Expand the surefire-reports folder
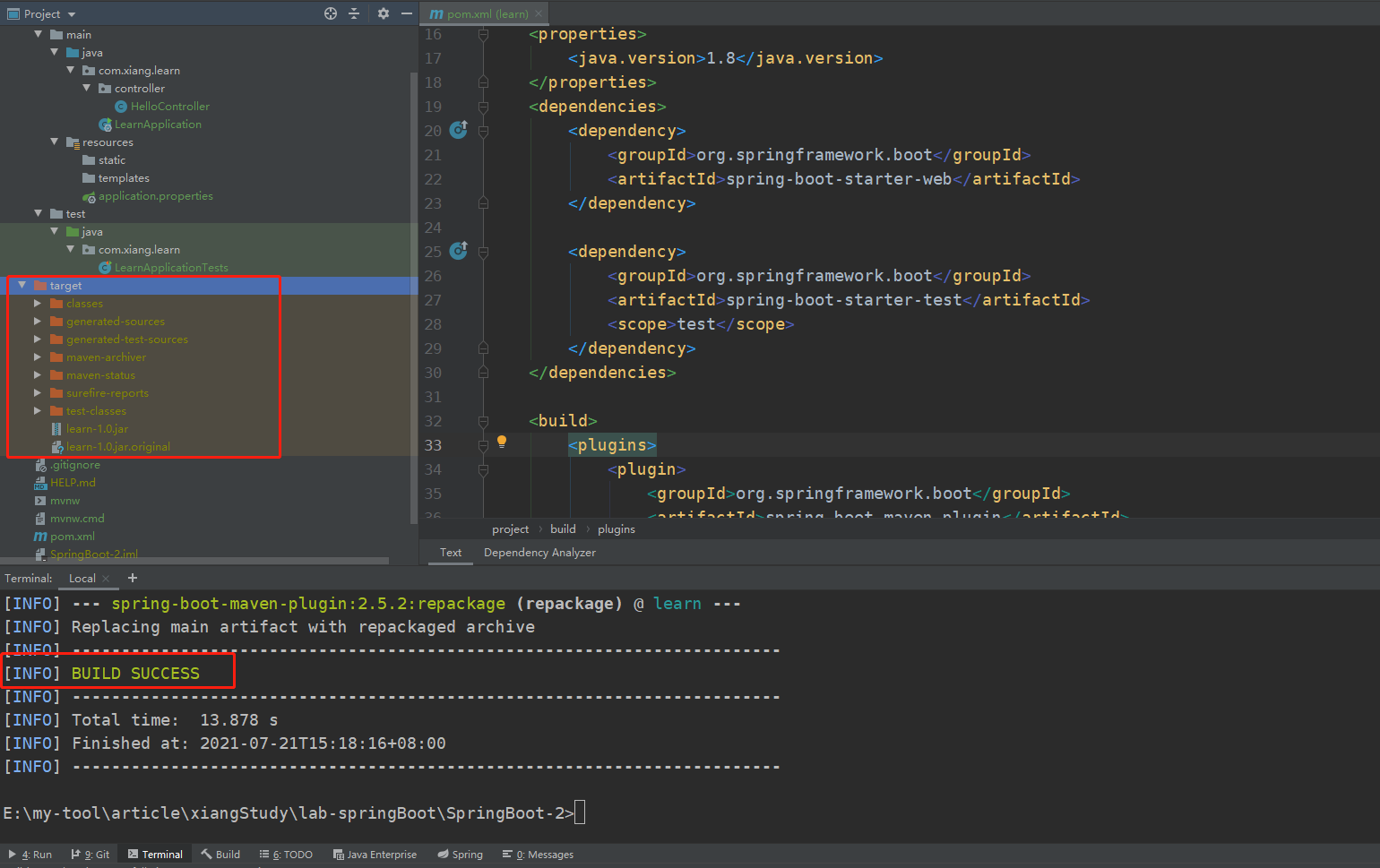 (x=38, y=393)
